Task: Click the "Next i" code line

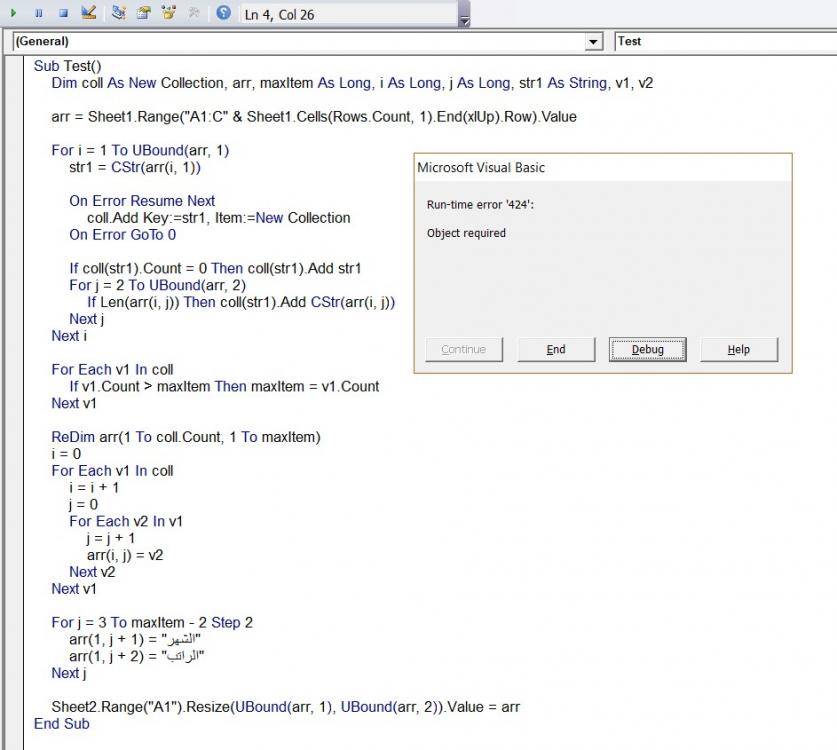Action: (69, 336)
